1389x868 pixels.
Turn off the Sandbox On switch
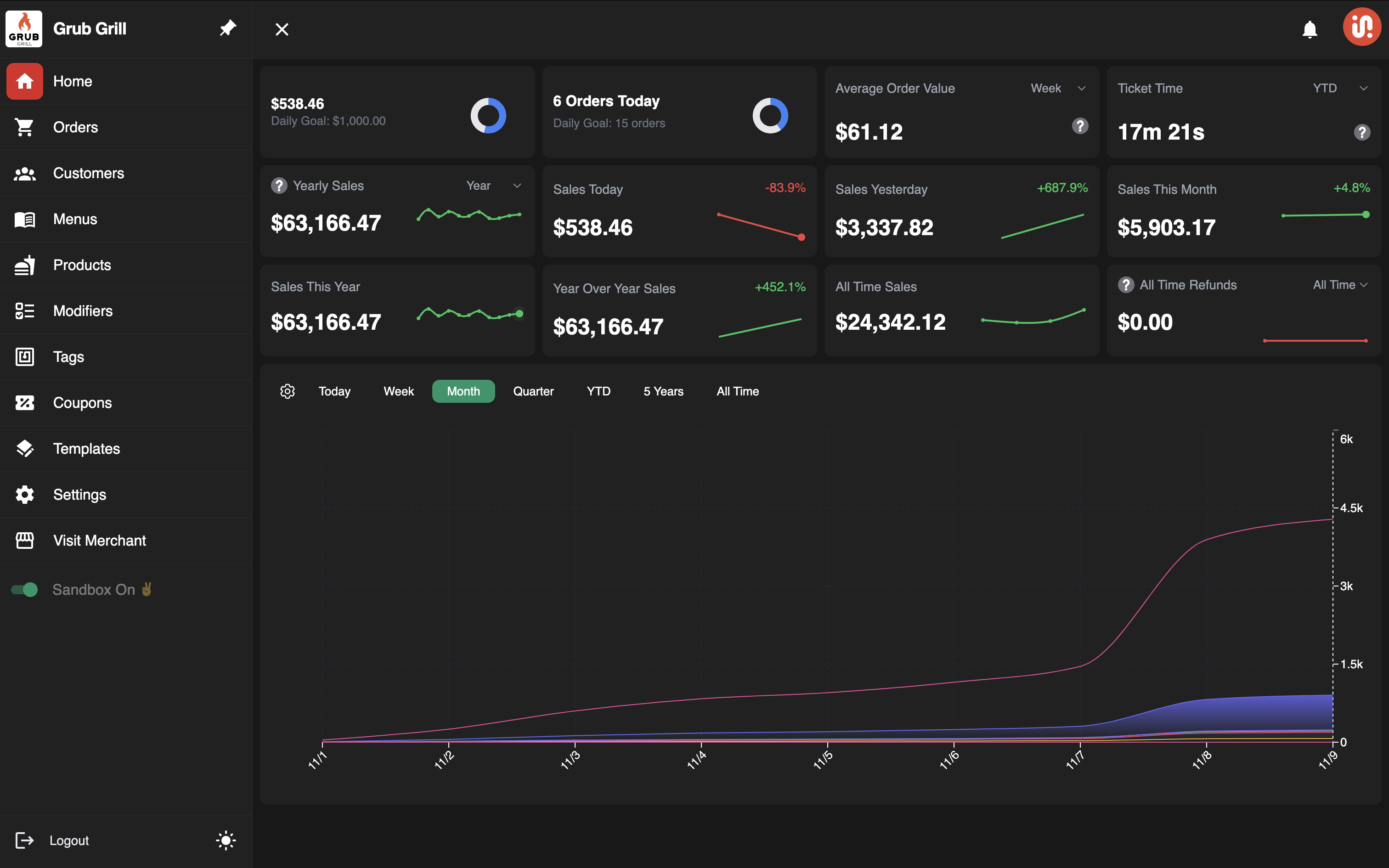tap(25, 590)
